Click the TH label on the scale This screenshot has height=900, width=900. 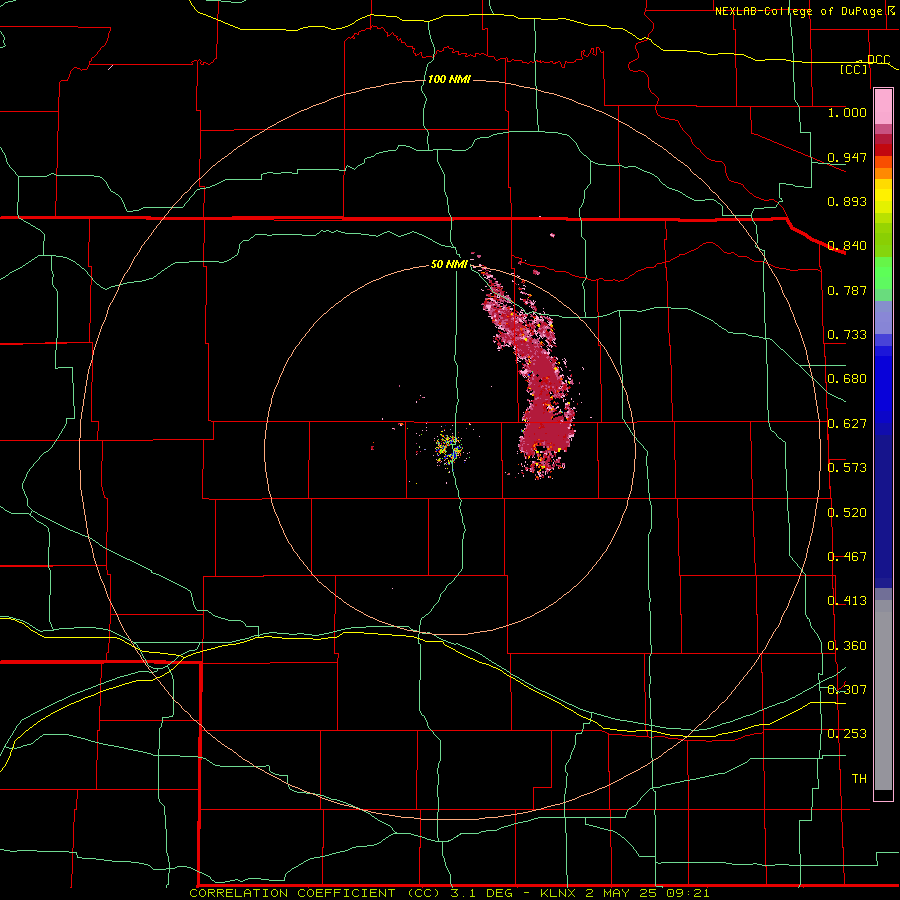pos(859,779)
